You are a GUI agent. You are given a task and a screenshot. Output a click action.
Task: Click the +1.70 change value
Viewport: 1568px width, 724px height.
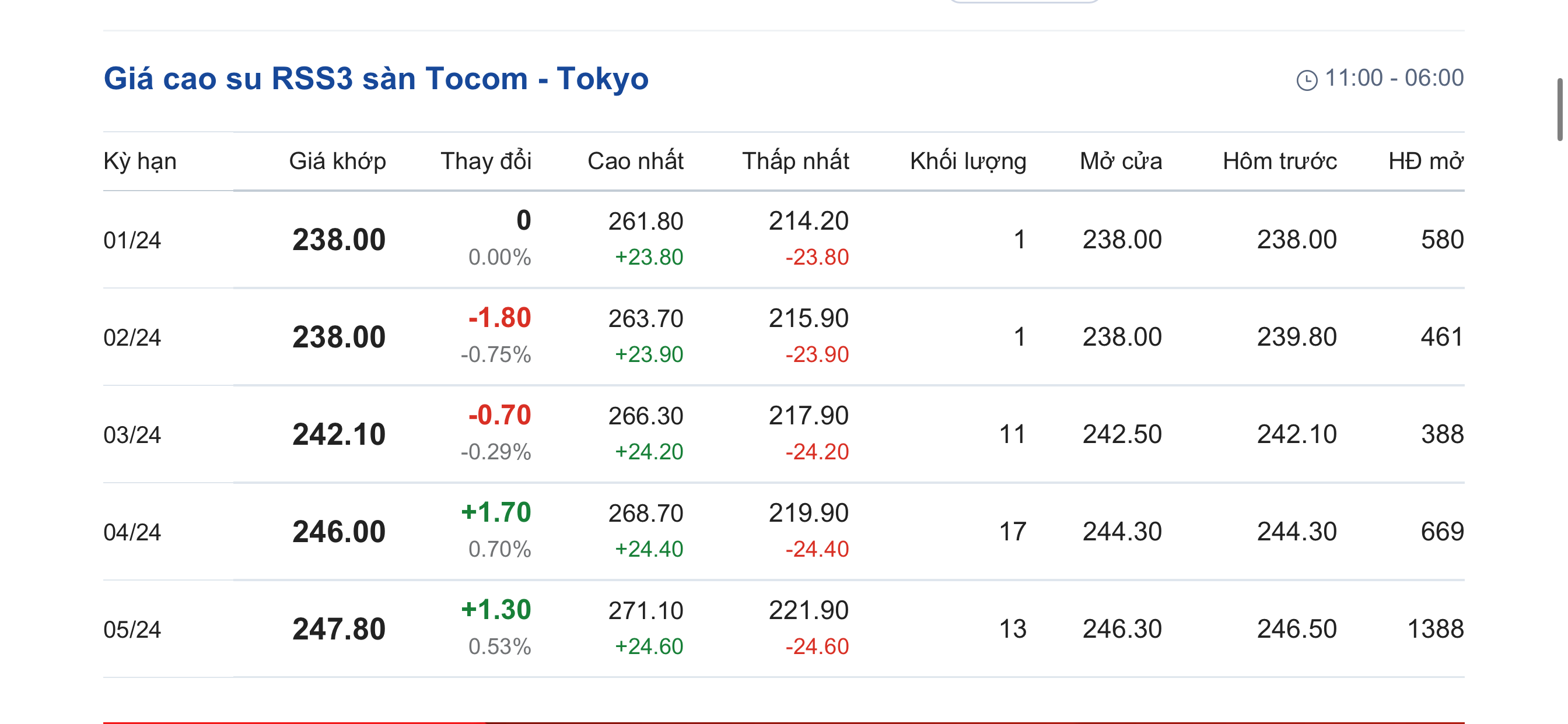pos(495,512)
